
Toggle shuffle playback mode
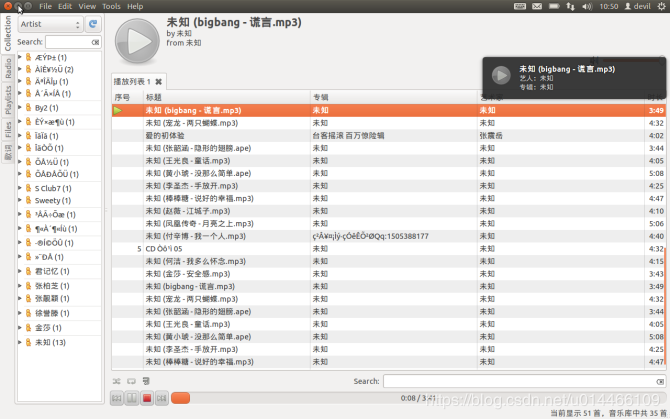[x=116, y=381]
